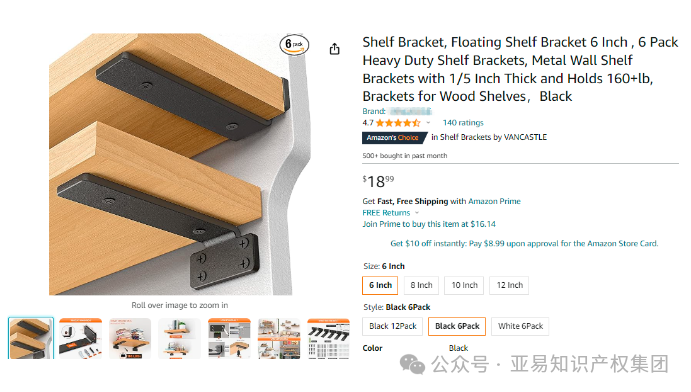The height and width of the screenshot is (392, 691).
Task: Select the 6 Inch size option
Action: [380, 285]
